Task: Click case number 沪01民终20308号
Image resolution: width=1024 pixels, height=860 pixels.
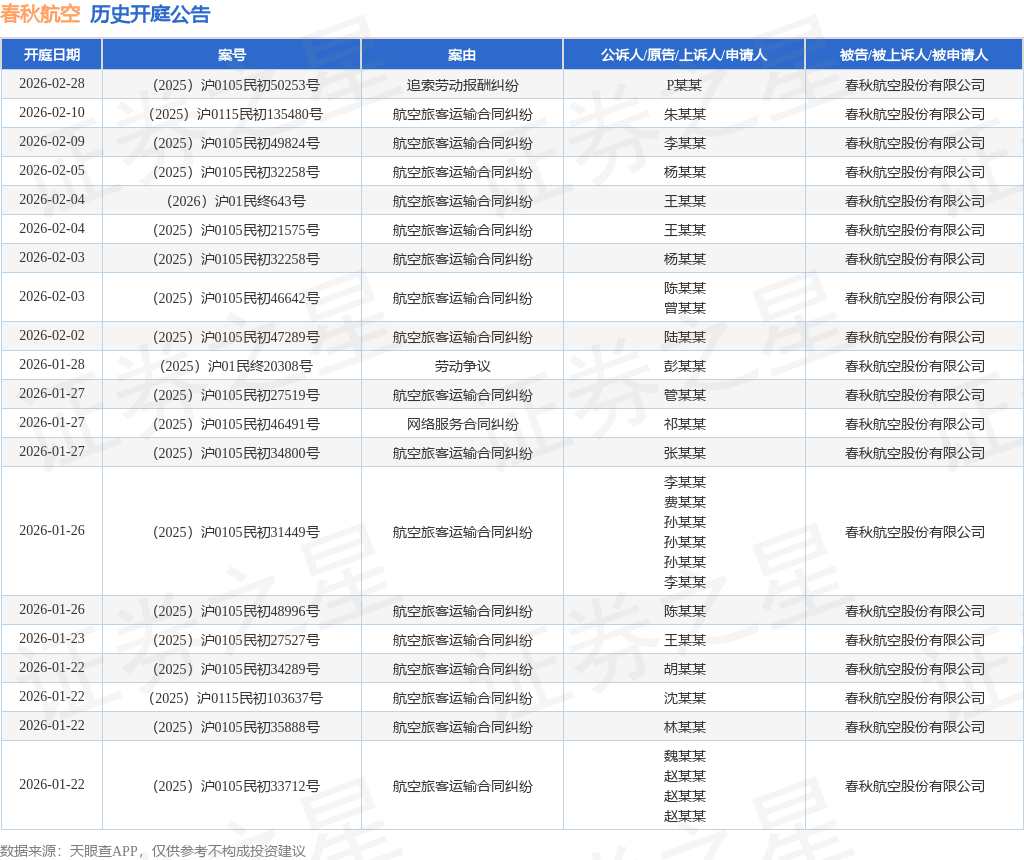Action: coord(236,366)
